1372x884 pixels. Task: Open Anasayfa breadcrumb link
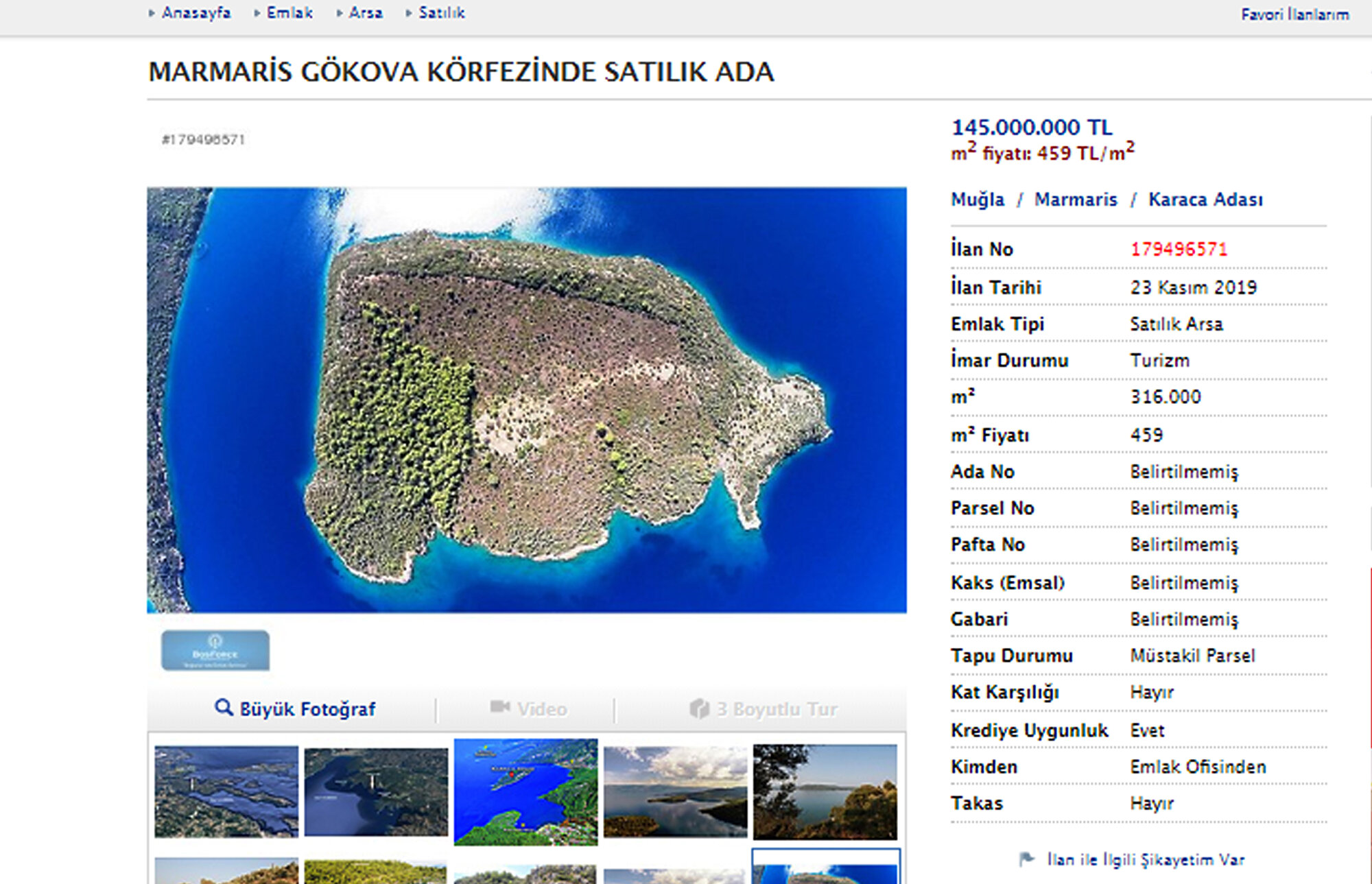click(x=196, y=13)
